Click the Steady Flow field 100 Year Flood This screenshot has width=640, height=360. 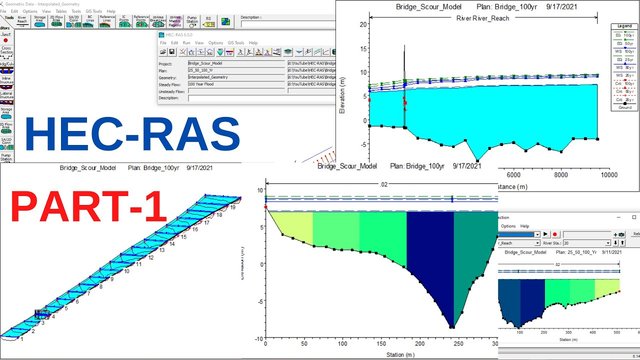click(236, 84)
